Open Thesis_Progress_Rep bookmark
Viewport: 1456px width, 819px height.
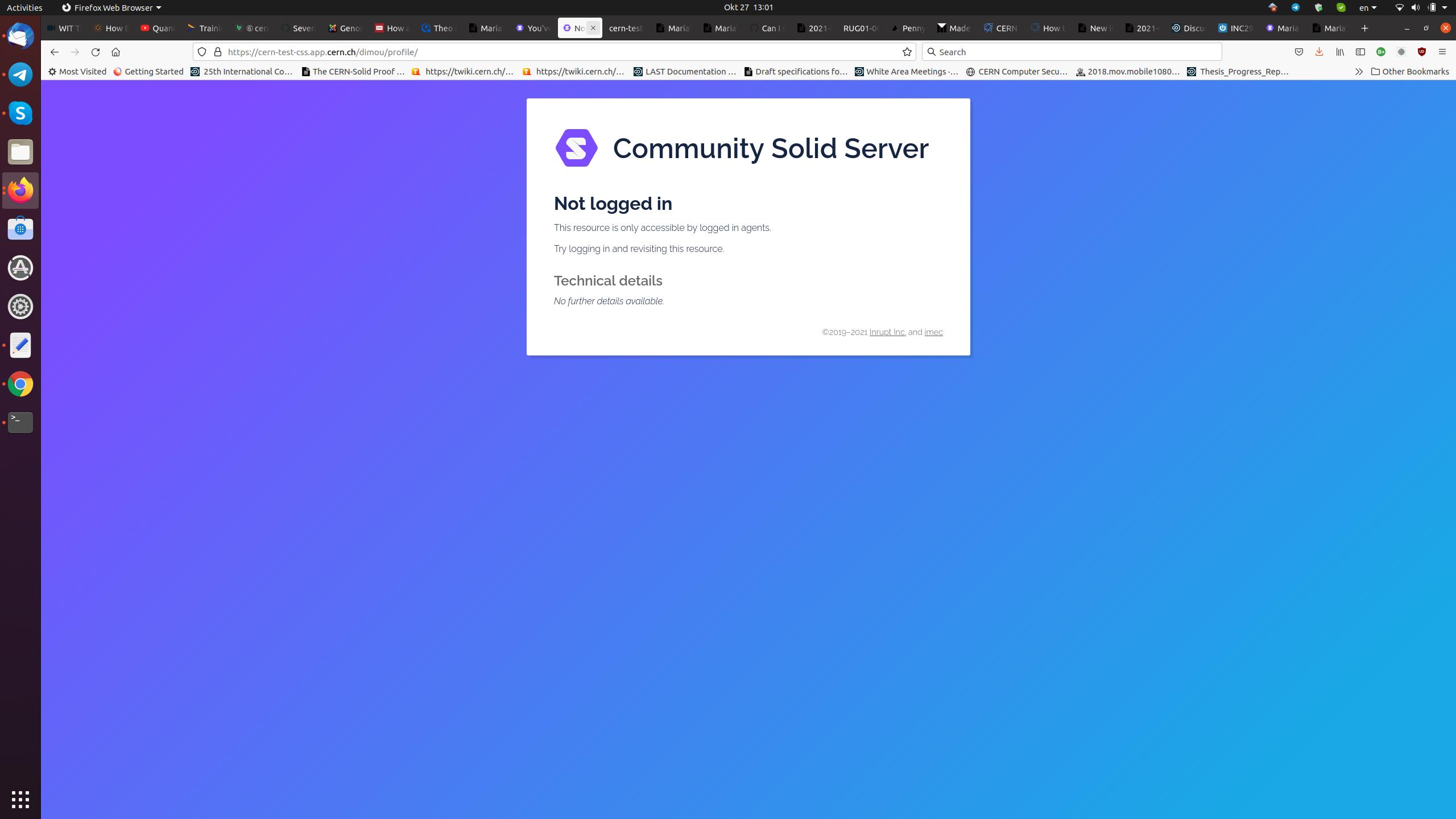click(1238, 72)
